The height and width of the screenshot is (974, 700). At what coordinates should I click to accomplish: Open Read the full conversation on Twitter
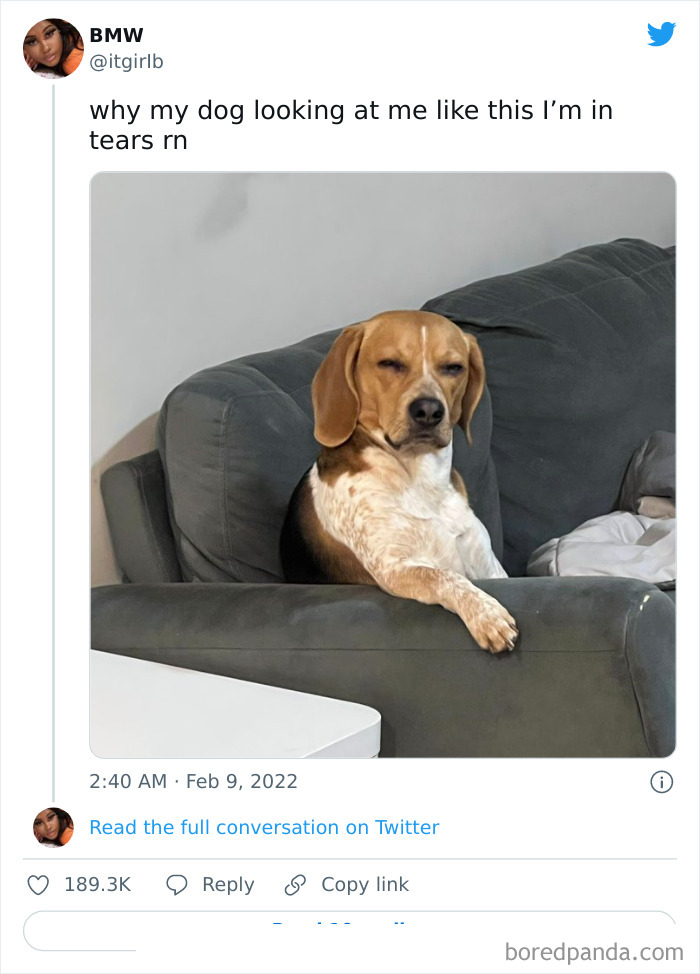point(264,827)
